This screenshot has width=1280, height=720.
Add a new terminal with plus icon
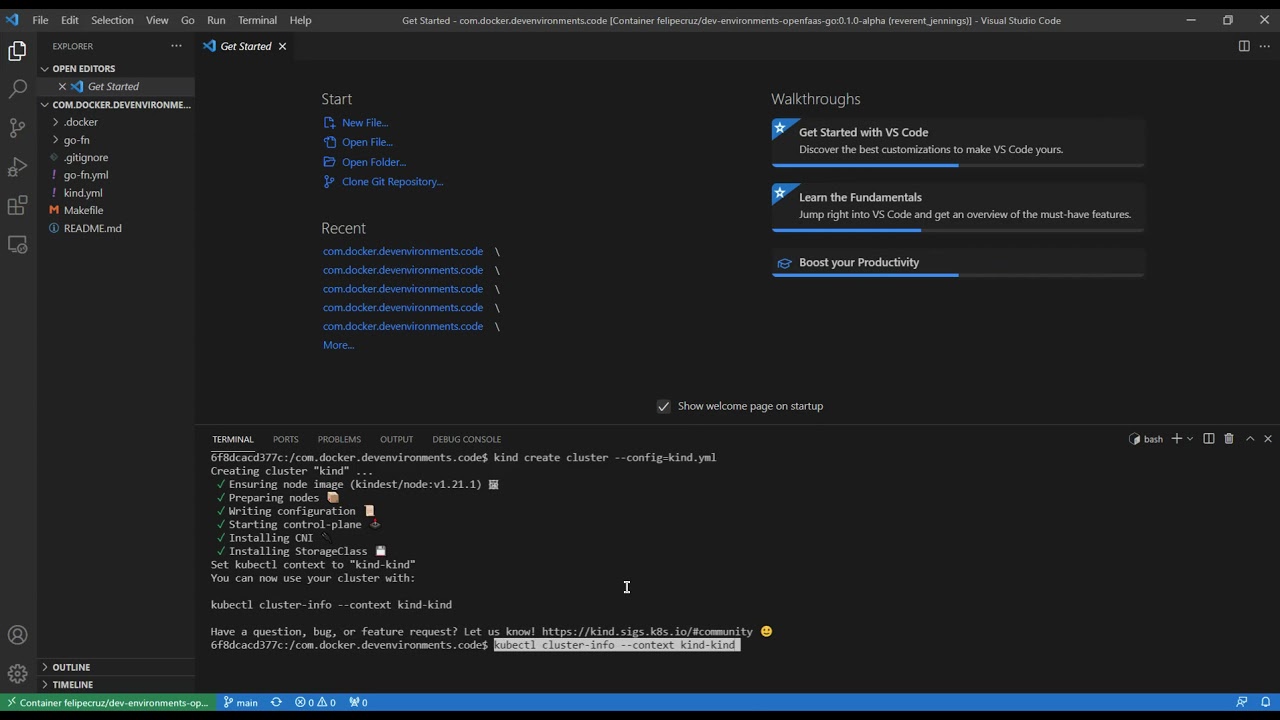(x=1177, y=439)
